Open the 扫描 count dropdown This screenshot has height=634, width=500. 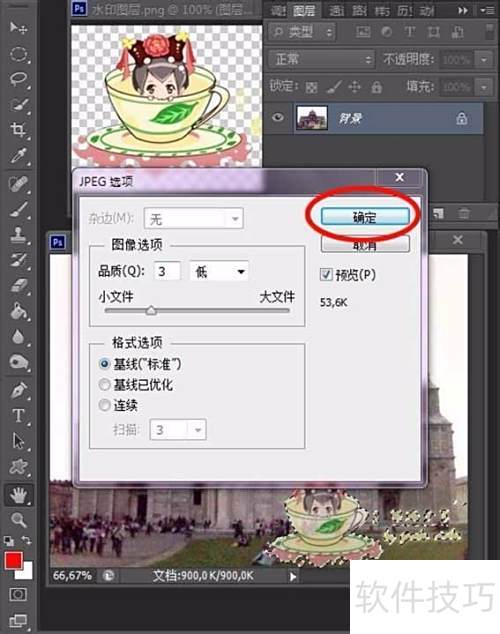click(x=178, y=429)
